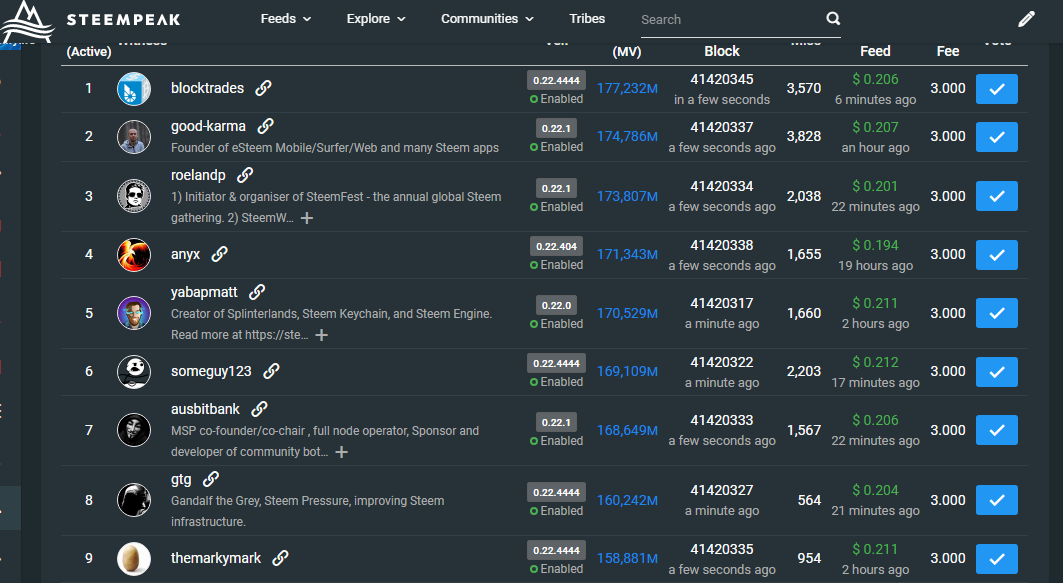Click the link icon next to gtg
The width and height of the screenshot is (1063, 583).
pos(211,479)
